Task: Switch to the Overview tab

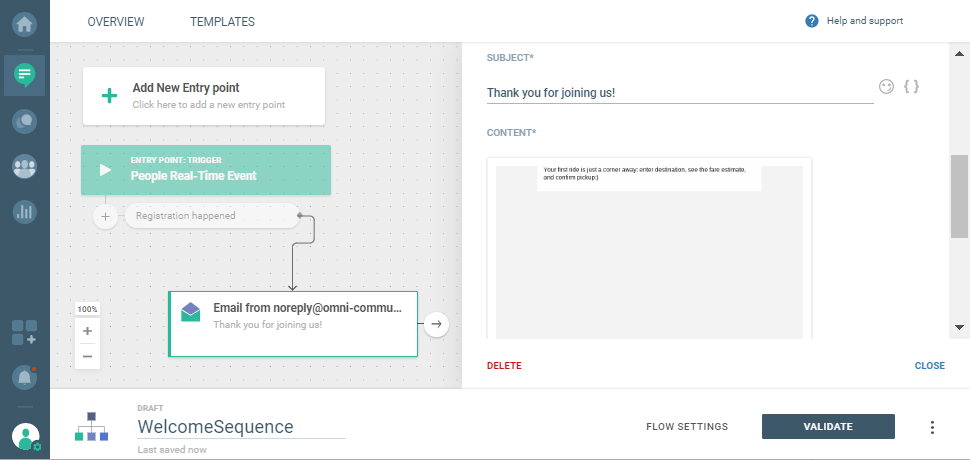Action: pyautogui.click(x=116, y=21)
